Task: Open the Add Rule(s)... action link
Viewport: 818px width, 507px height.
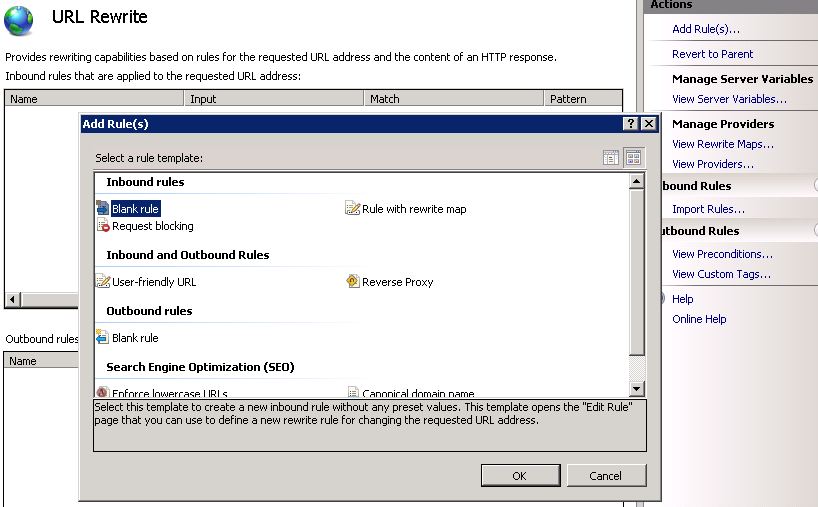Action: point(706,29)
